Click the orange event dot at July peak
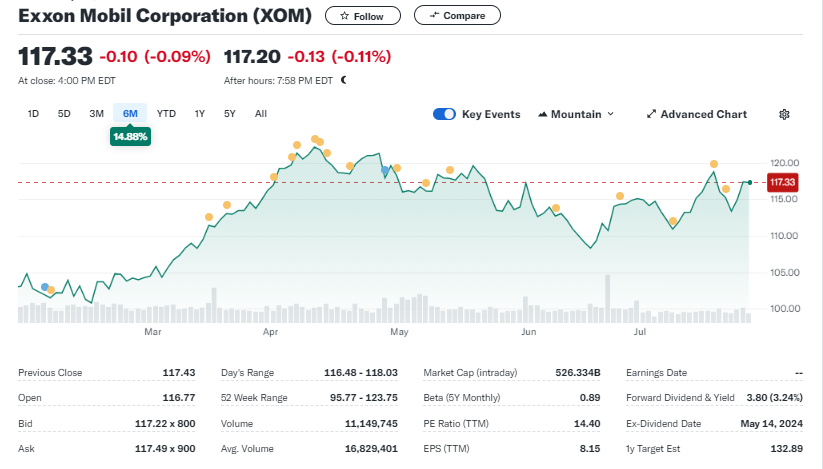This screenshot has height=469, width=823. [714, 164]
